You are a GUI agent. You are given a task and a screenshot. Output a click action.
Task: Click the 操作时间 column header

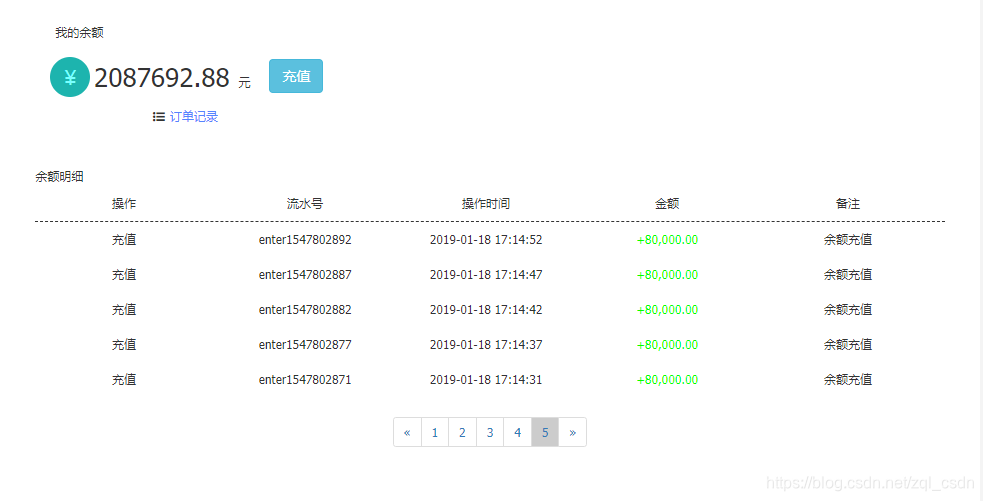pyautogui.click(x=486, y=204)
